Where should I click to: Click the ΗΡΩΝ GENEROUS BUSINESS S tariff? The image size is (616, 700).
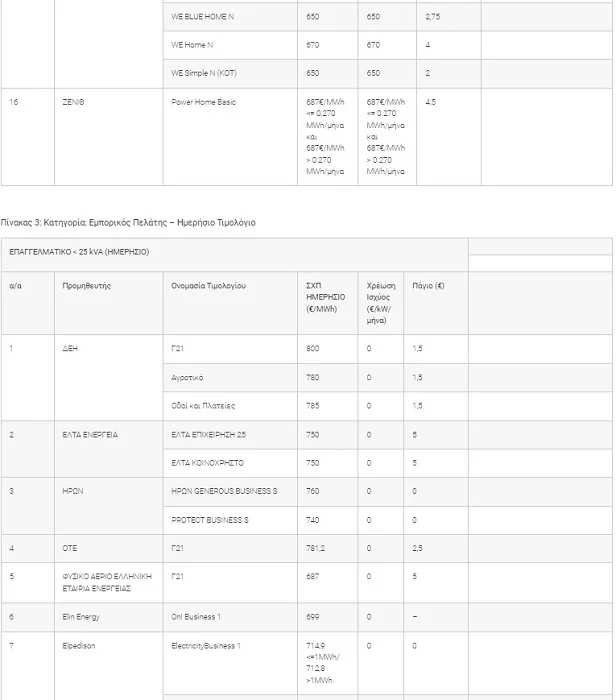click(x=224, y=491)
